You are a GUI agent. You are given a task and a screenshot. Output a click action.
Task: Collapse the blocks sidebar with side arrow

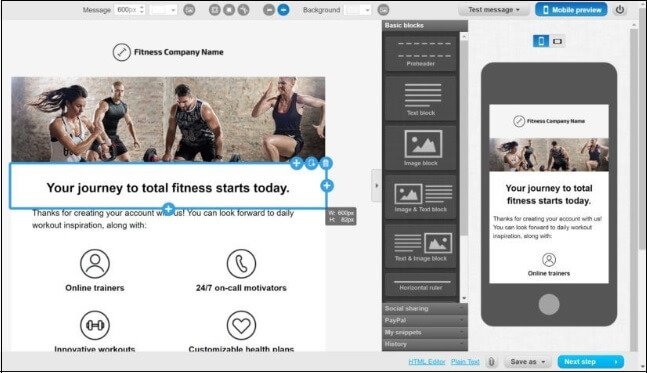376,185
